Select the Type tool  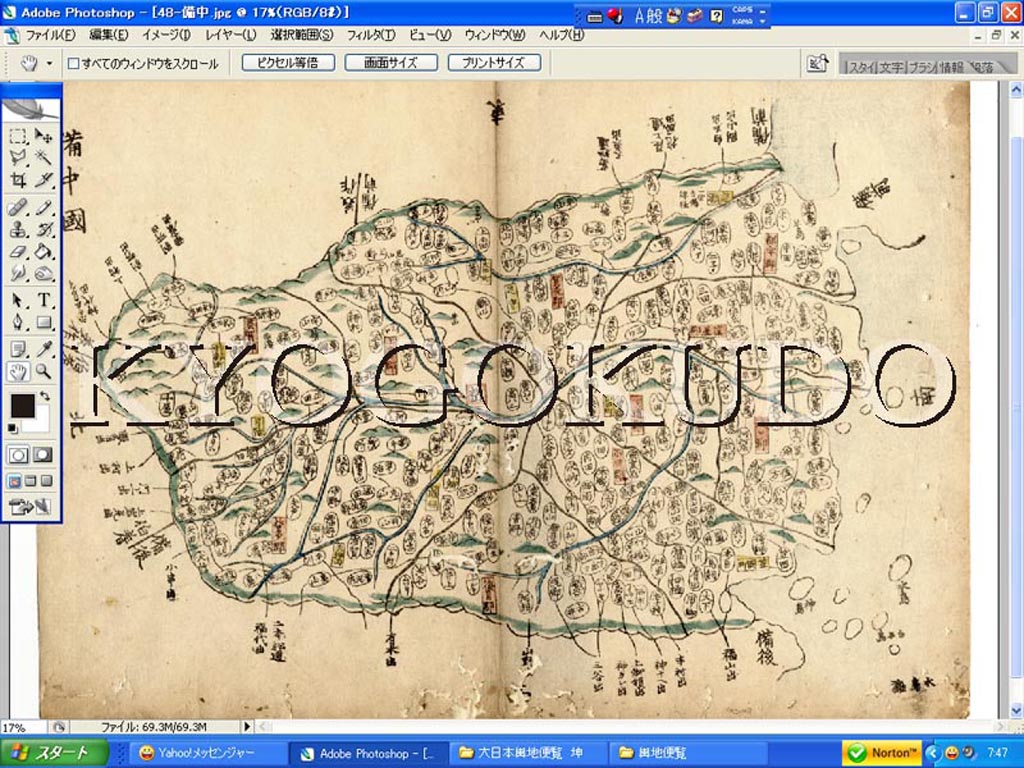[43, 300]
